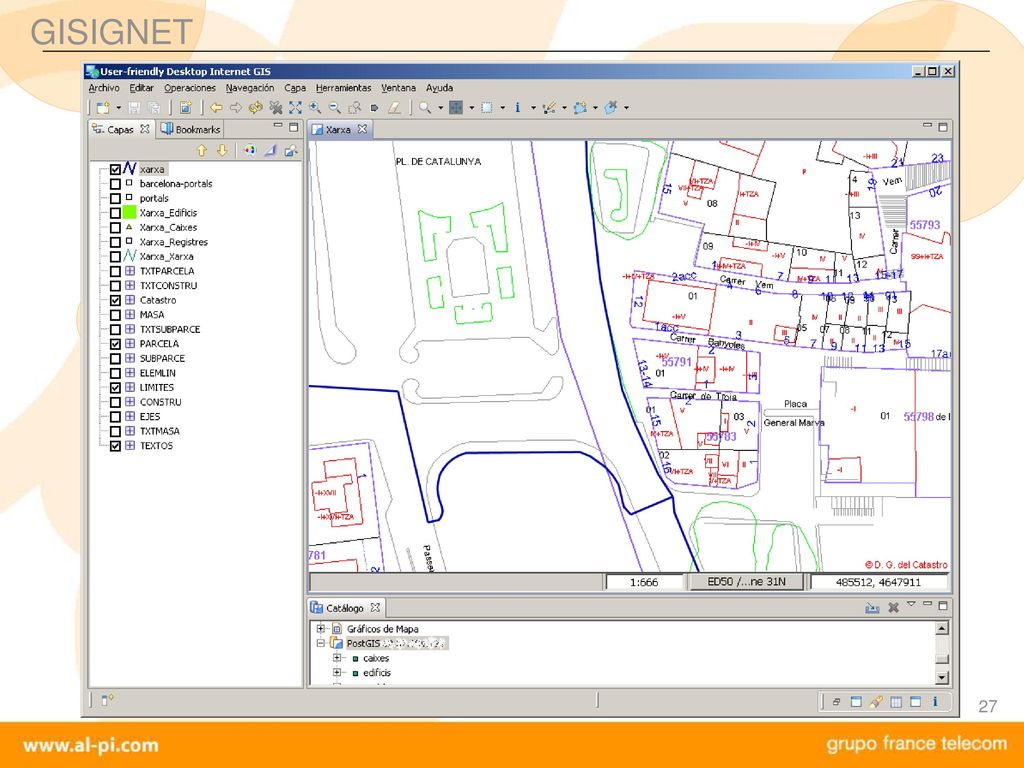The image size is (1024, 768).
Task: Hide the TEXTOS layer
Action: pyautogui.click(x=115, y=446)
